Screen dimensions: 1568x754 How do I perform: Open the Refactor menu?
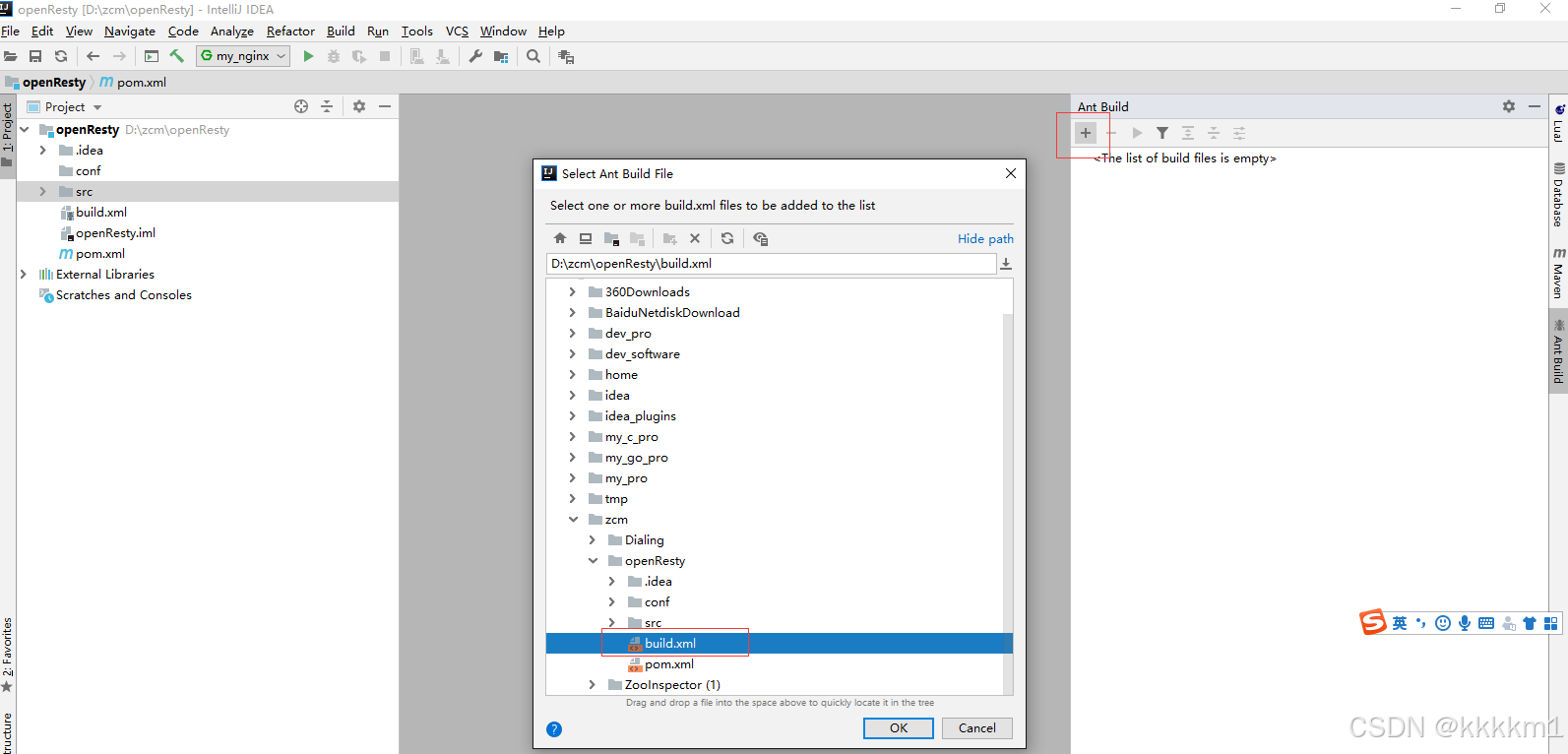point(290,31)
